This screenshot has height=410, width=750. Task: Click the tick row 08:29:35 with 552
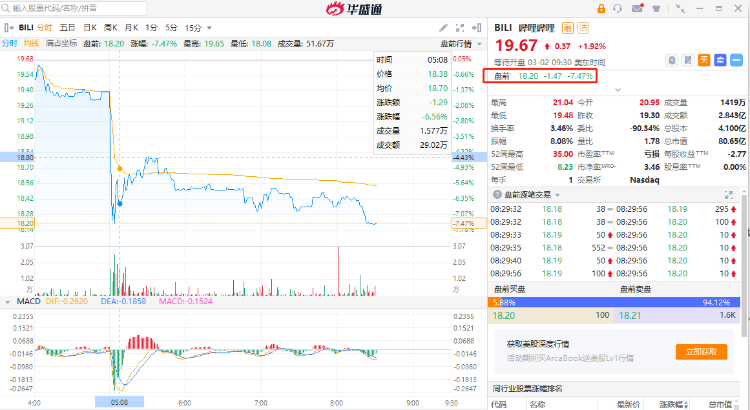pos(551,248)
